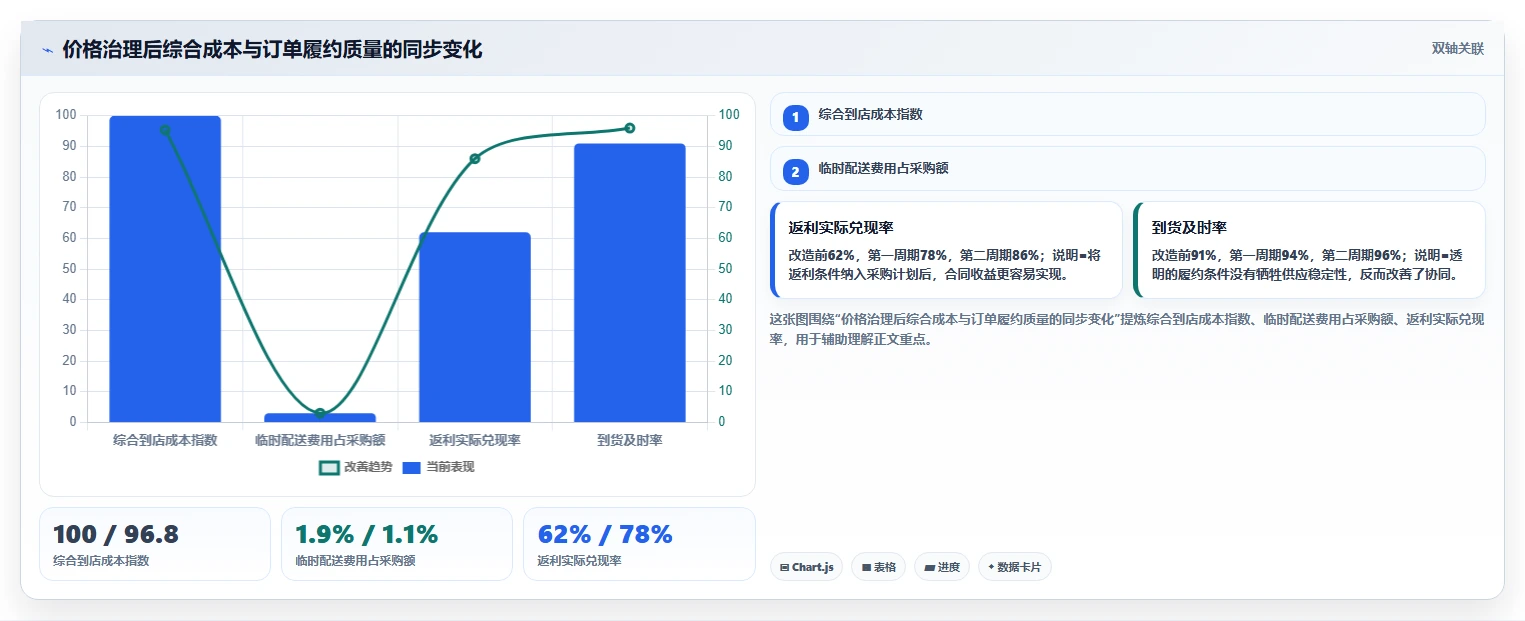Toggle the 当前表现 legend entry

coord(438,467)
